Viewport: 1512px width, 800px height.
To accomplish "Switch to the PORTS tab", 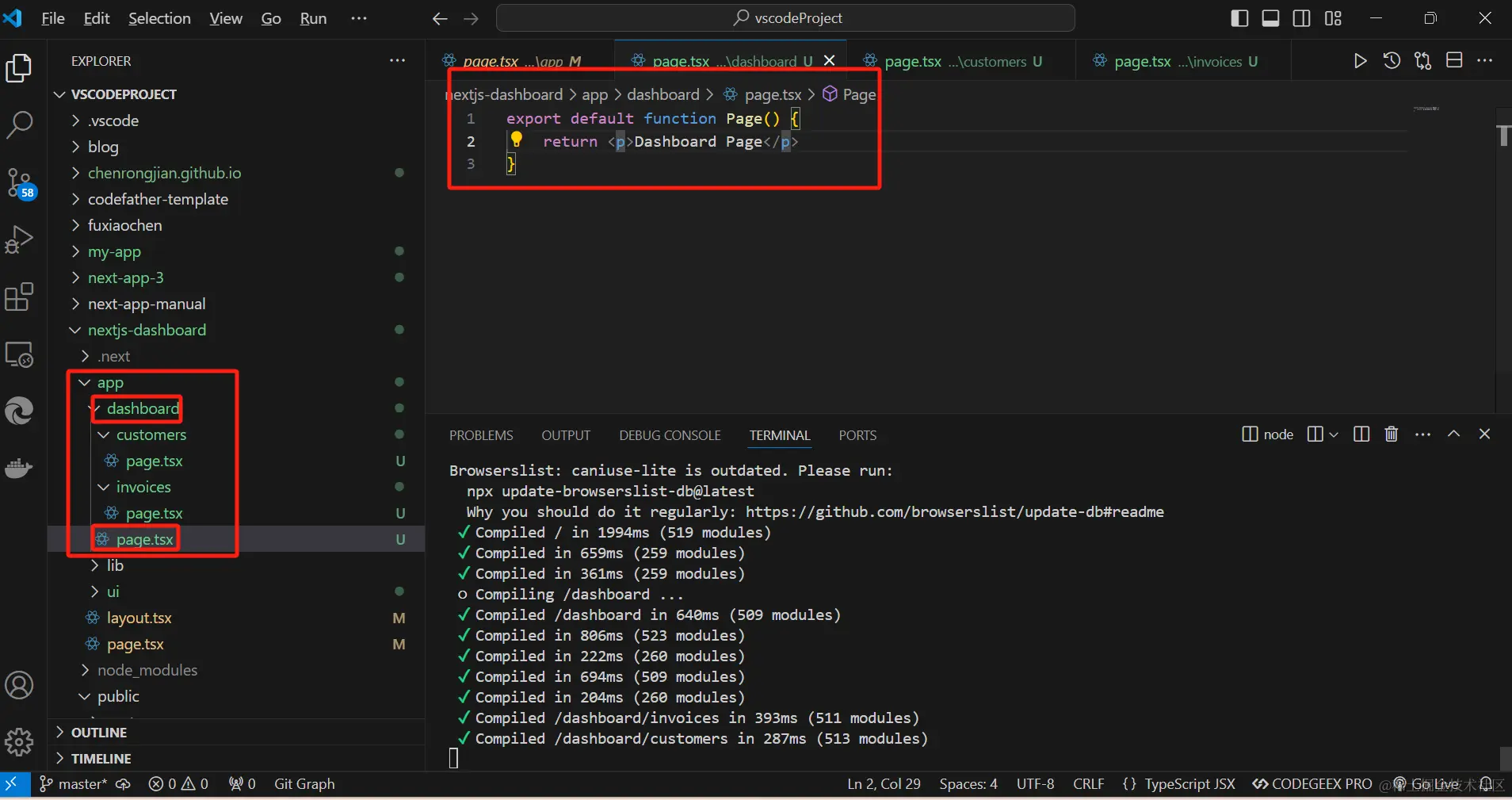I will pos(857,435).
